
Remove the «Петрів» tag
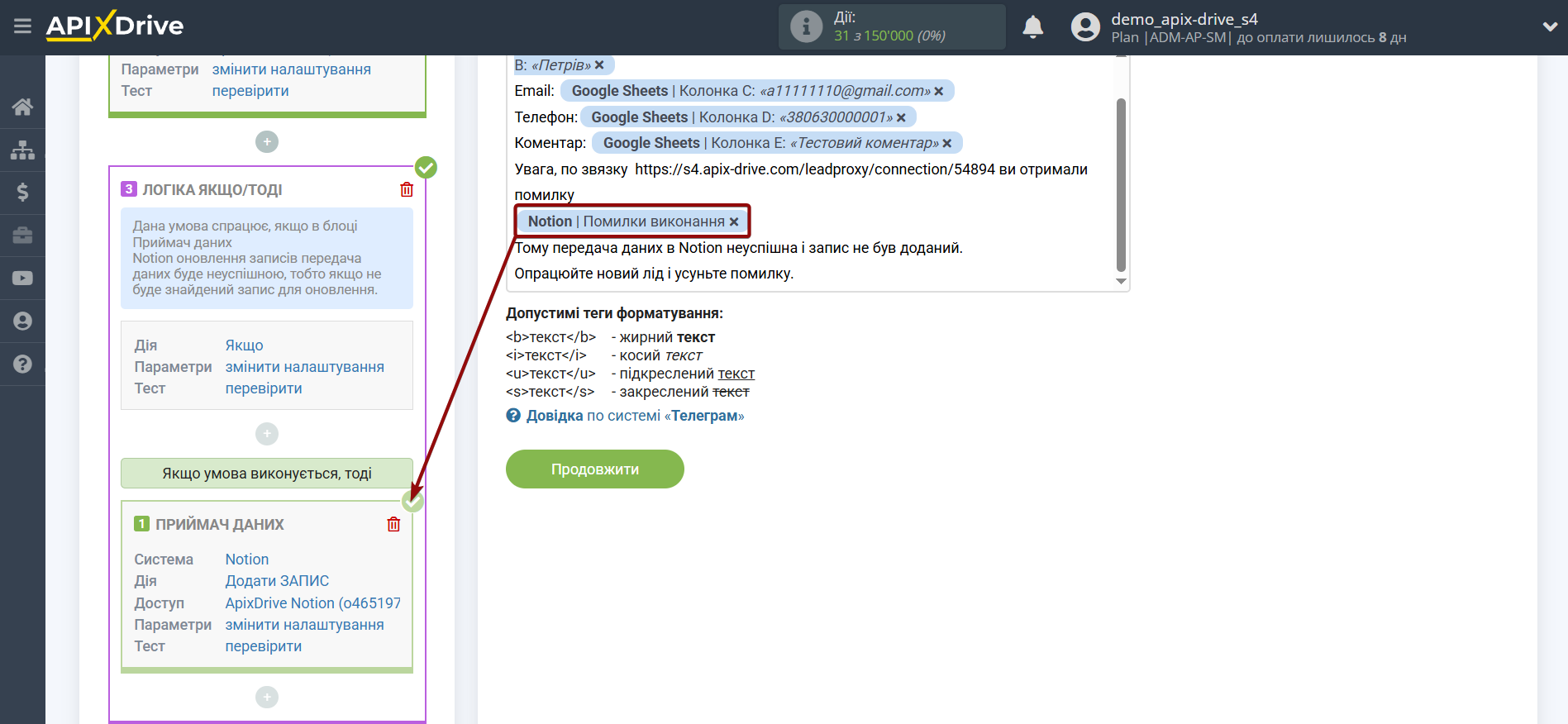click(x=599, y=65)
